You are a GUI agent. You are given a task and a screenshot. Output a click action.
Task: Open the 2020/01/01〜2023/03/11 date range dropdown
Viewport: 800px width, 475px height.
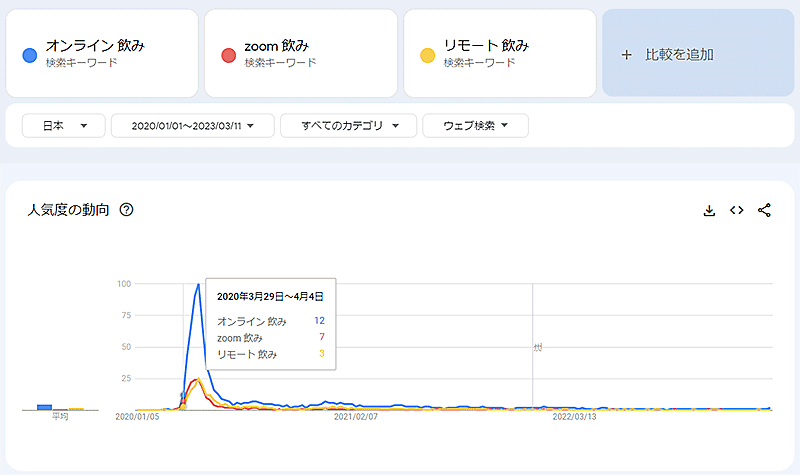[x=192, y=125]
